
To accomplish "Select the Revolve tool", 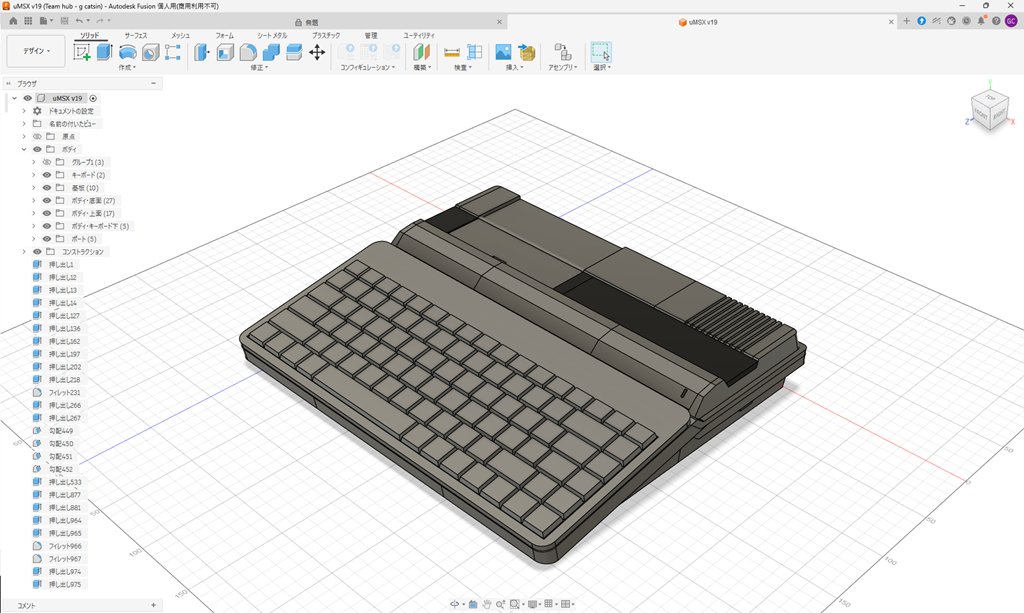I will (x=127, y=52).
